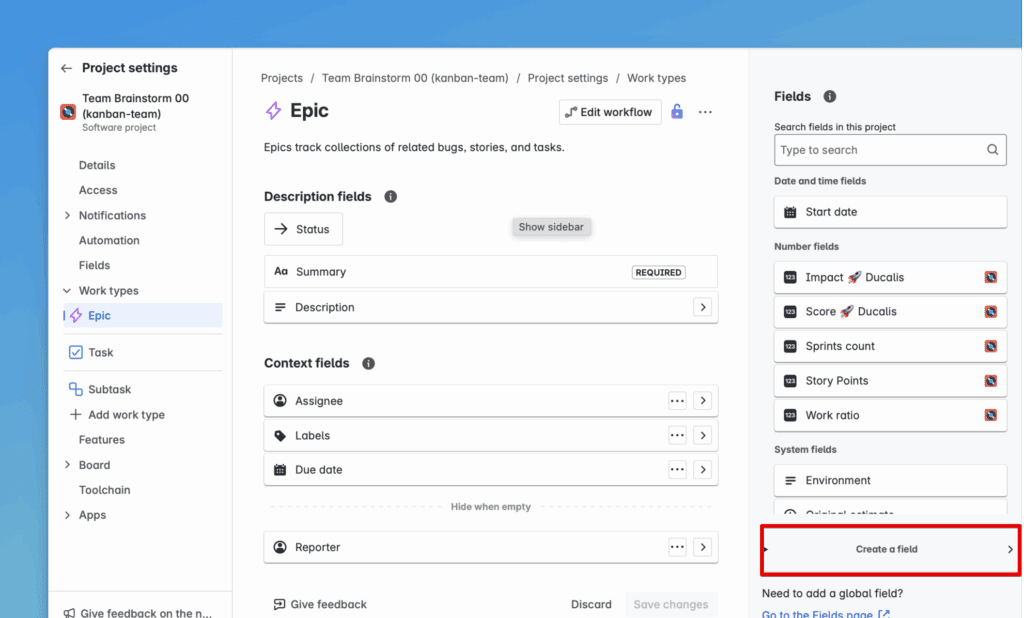Image resolution: width=1024 pixels, height=618 pixels.
Task: Click the info icon next to Description fields
Action: coord(390,197)
